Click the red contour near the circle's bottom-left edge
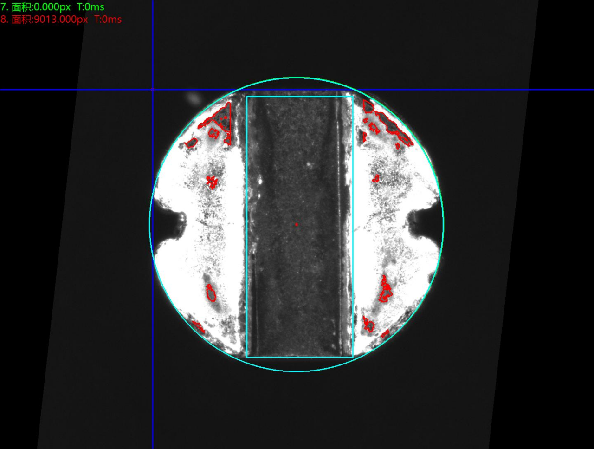594x449 pixels. [x=198, y=327]
